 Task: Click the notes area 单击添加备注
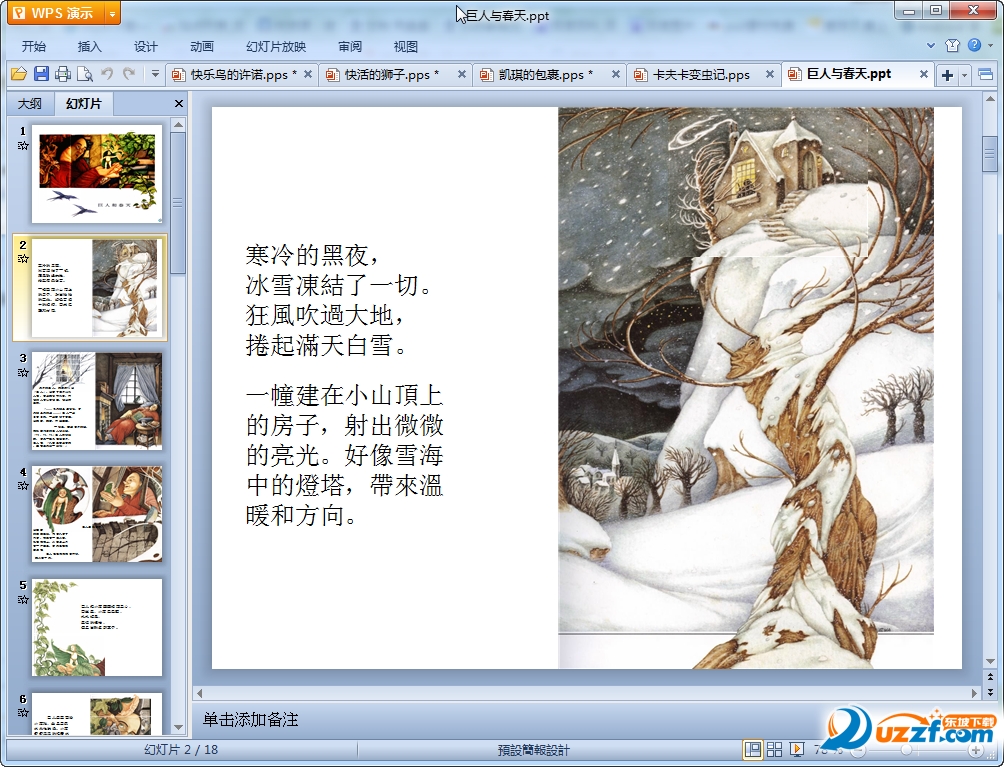coord(250,720)
